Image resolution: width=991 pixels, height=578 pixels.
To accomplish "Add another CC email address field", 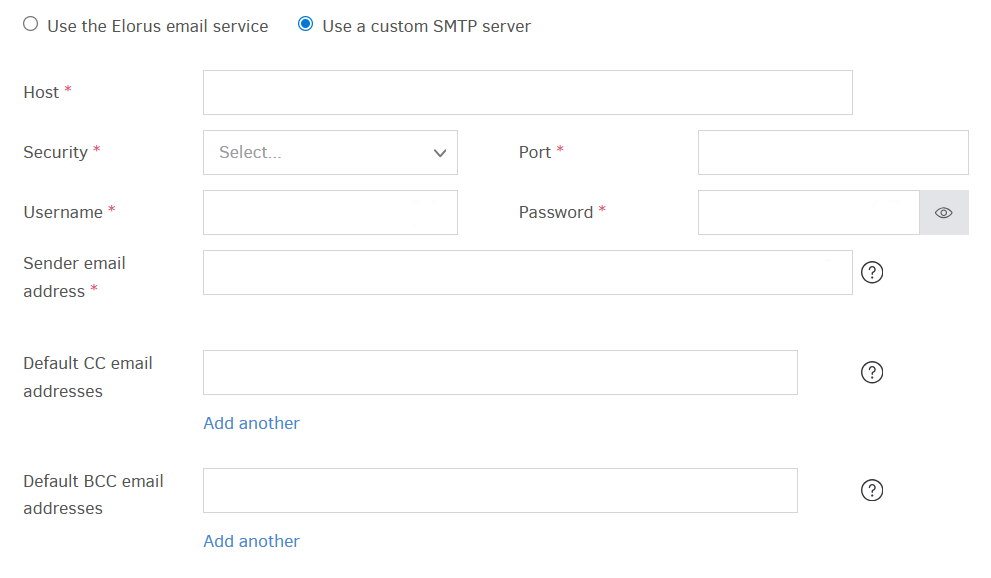I will click(x=251, y=423).
